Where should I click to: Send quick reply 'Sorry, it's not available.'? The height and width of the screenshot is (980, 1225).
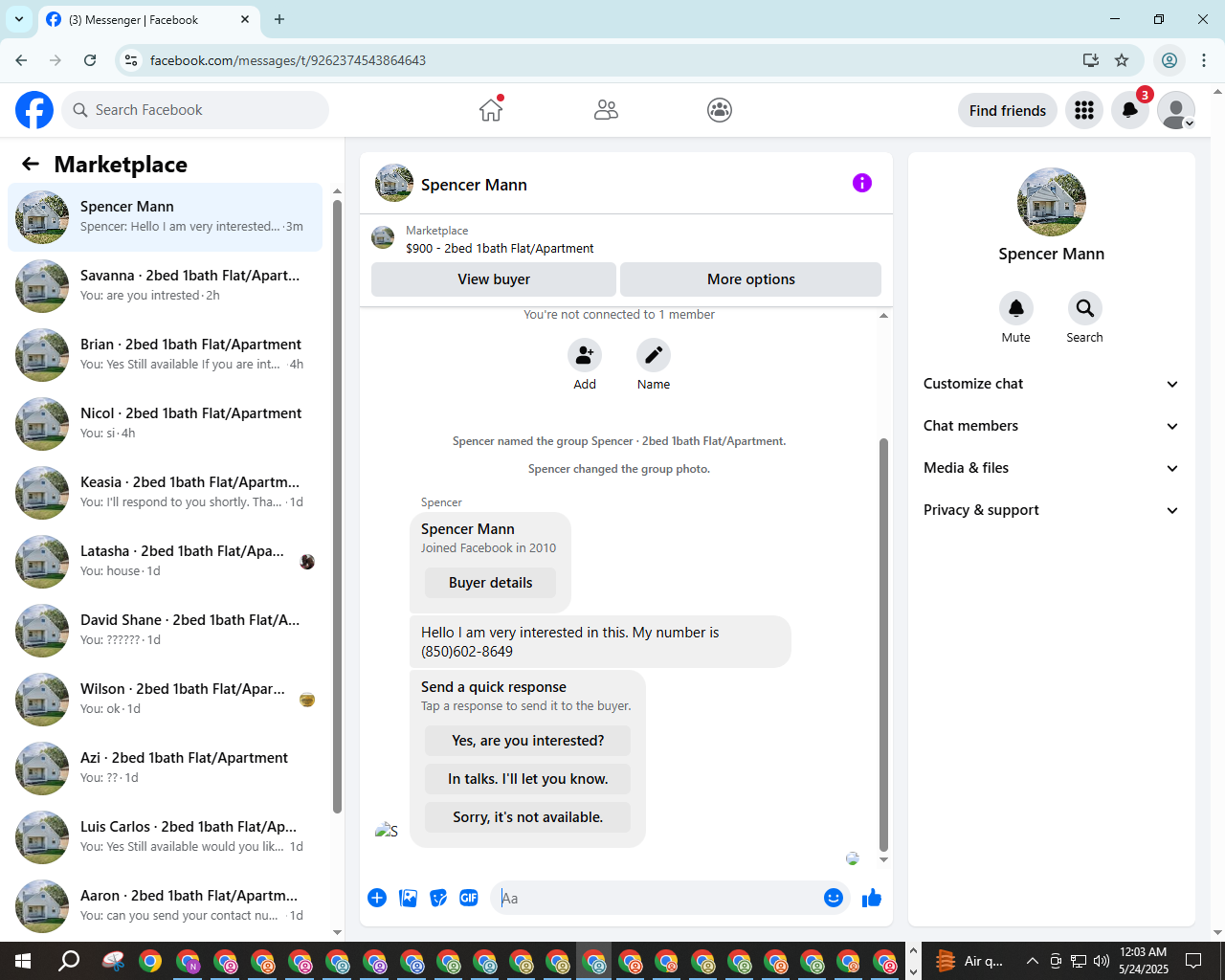pyautogui.click(x=528, y=817)
